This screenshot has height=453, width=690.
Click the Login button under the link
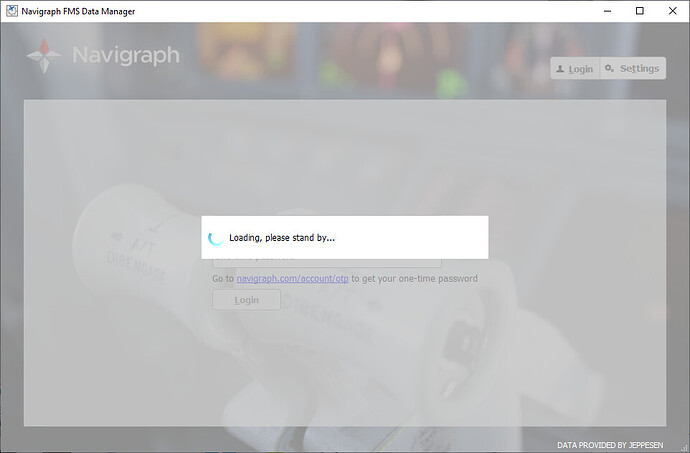point(246,300)
